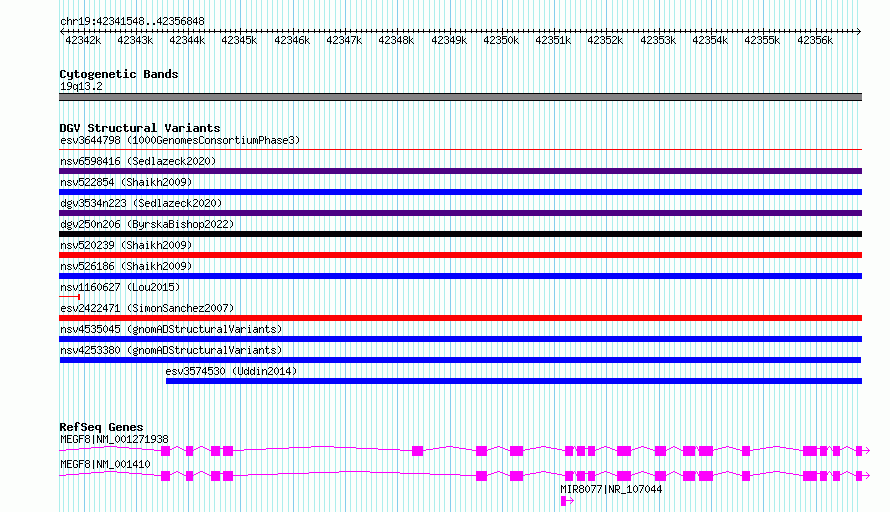Open the MEGF8|NM_001271938 transcript label
The image size is (890, 512).
click(114, 439)
